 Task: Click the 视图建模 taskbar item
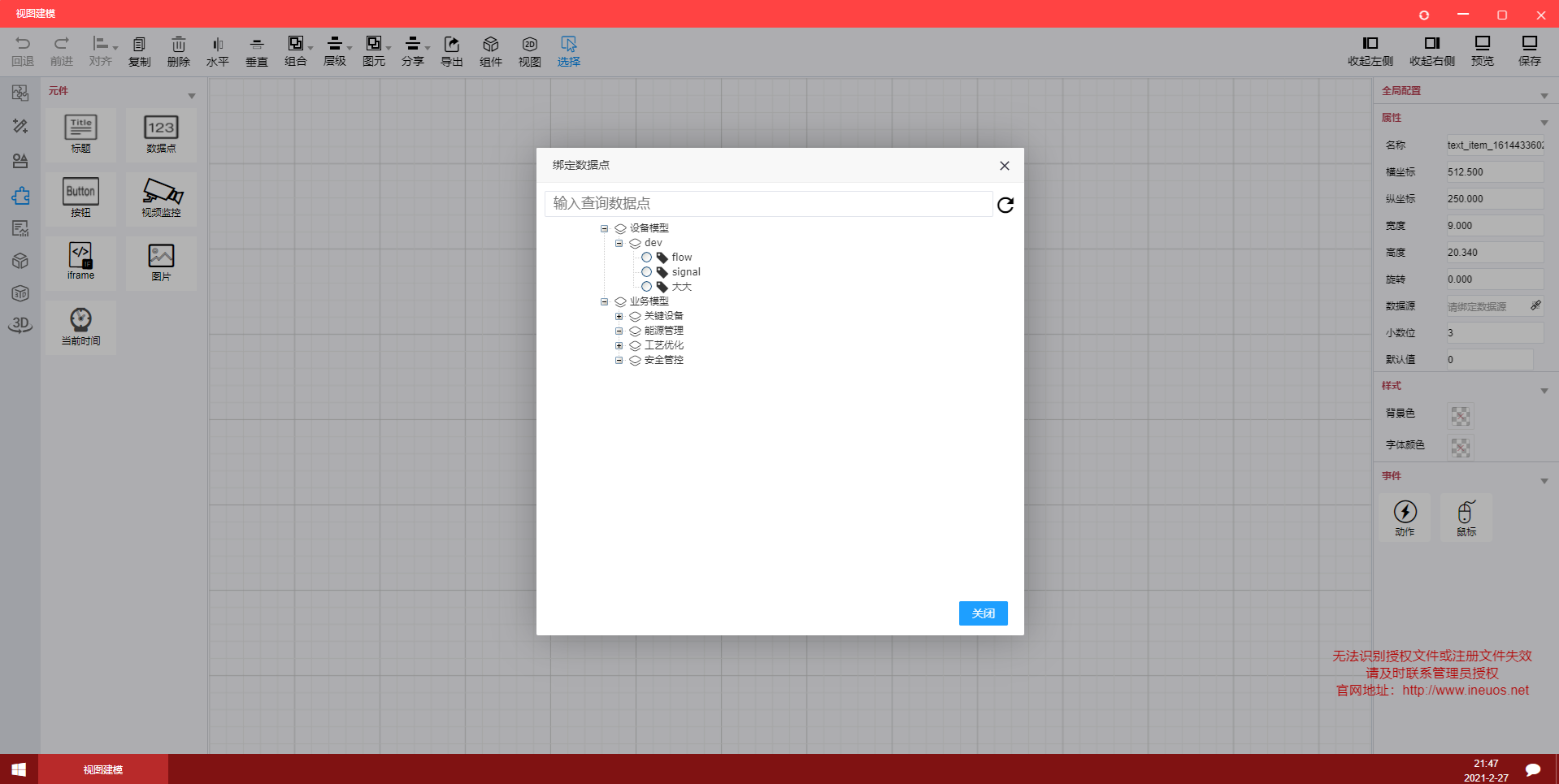point(103,769)
